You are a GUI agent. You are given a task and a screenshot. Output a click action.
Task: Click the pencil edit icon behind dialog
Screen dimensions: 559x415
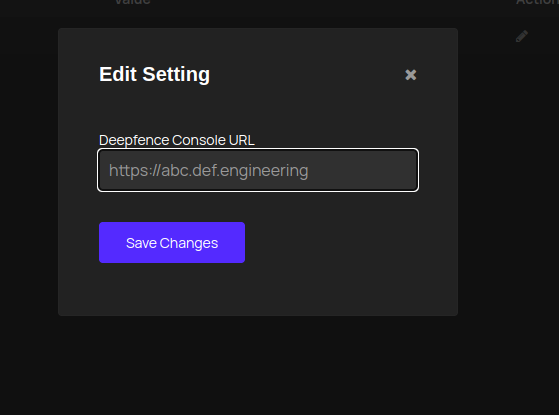pos(522,36)
